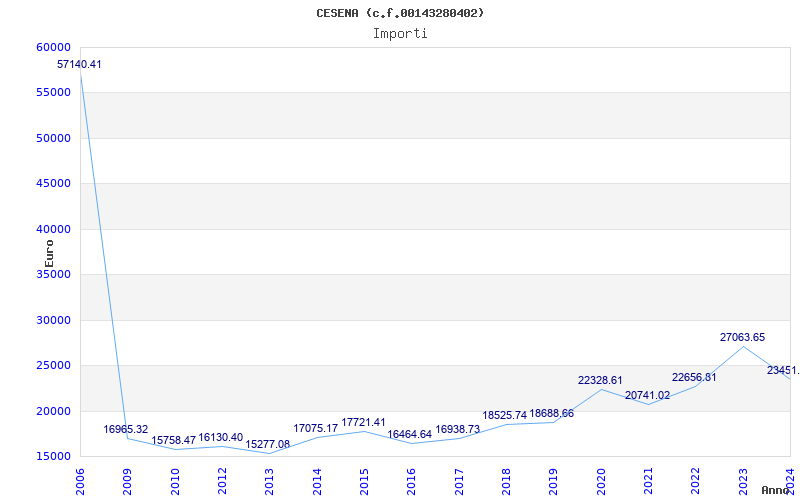Click the 16965.32 data label

[x=126, y=429]
